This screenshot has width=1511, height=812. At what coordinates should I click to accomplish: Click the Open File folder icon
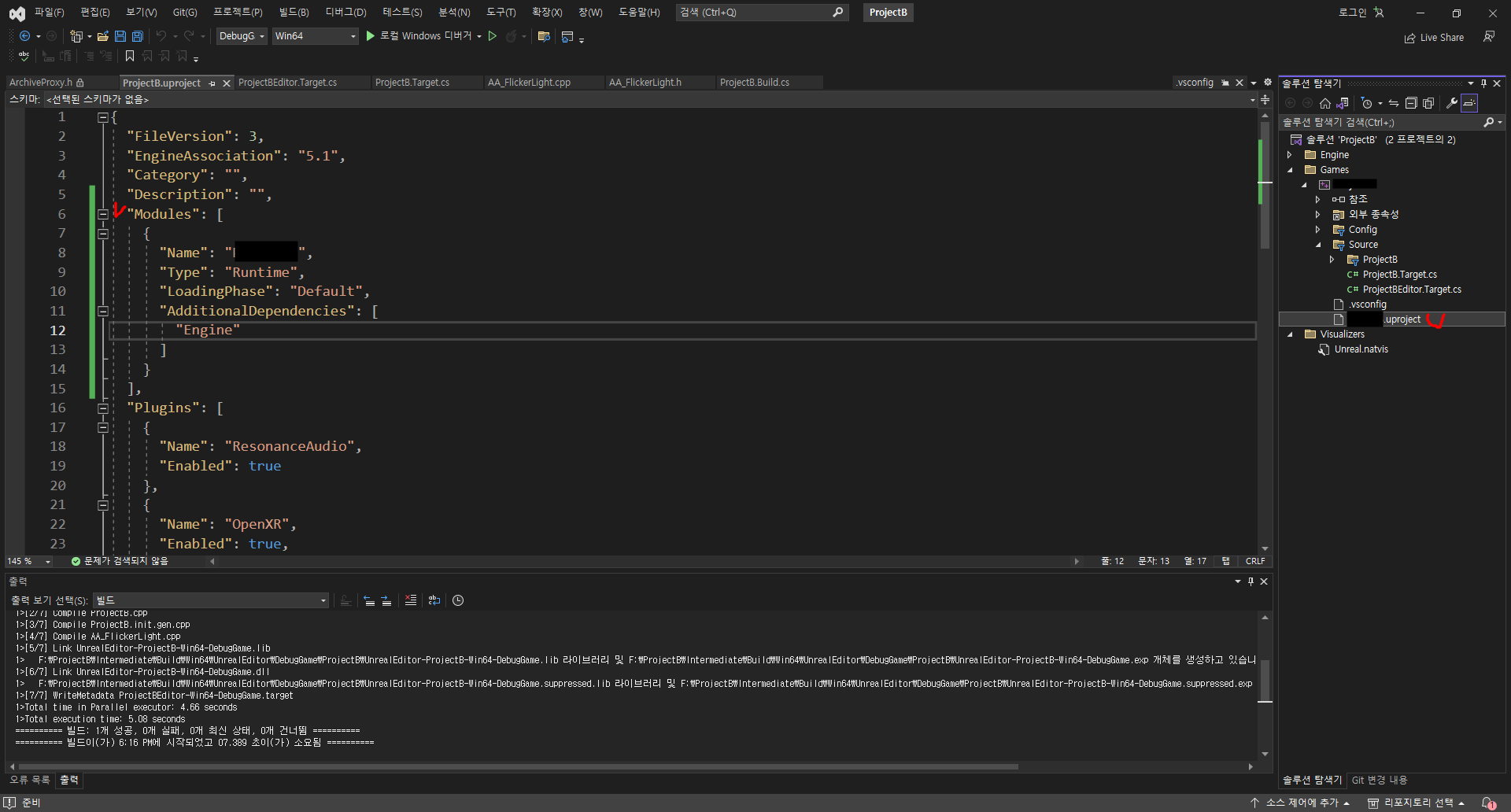point(103,36)
